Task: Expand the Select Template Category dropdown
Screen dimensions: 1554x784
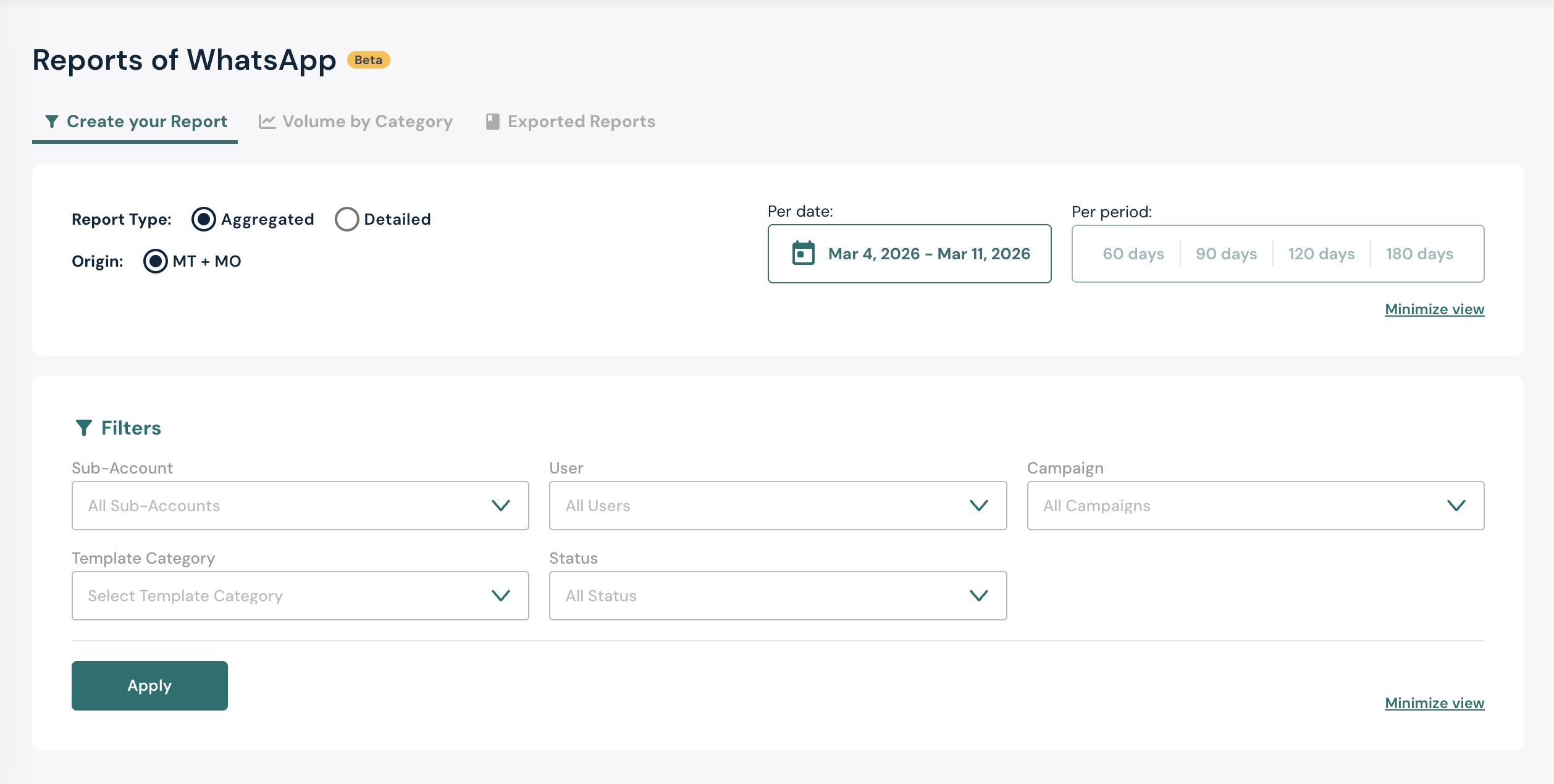Action: (300, 596)
